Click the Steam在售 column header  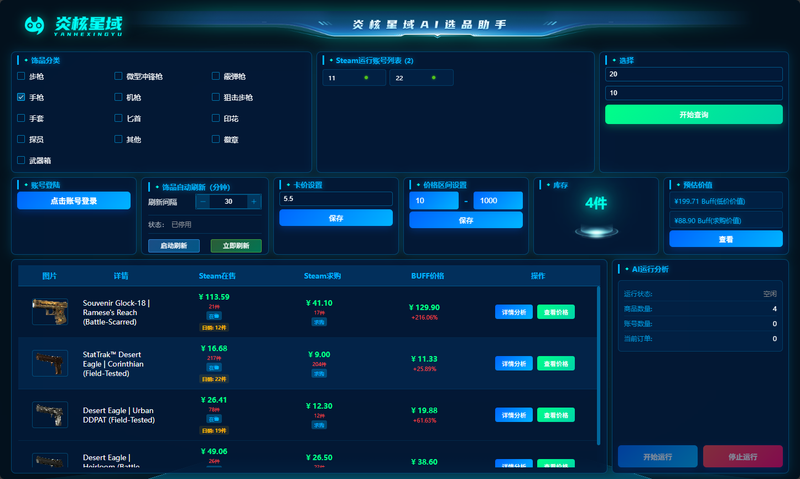(217, 275)
